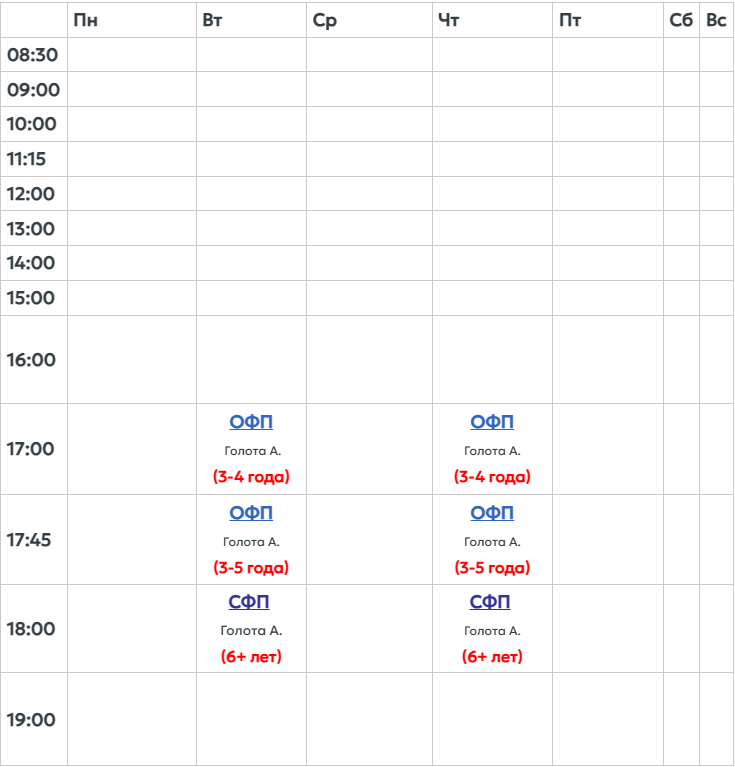
Task: Click Tuesday 17:45 age label (3-5 года)
Action: tap(251, 568)
